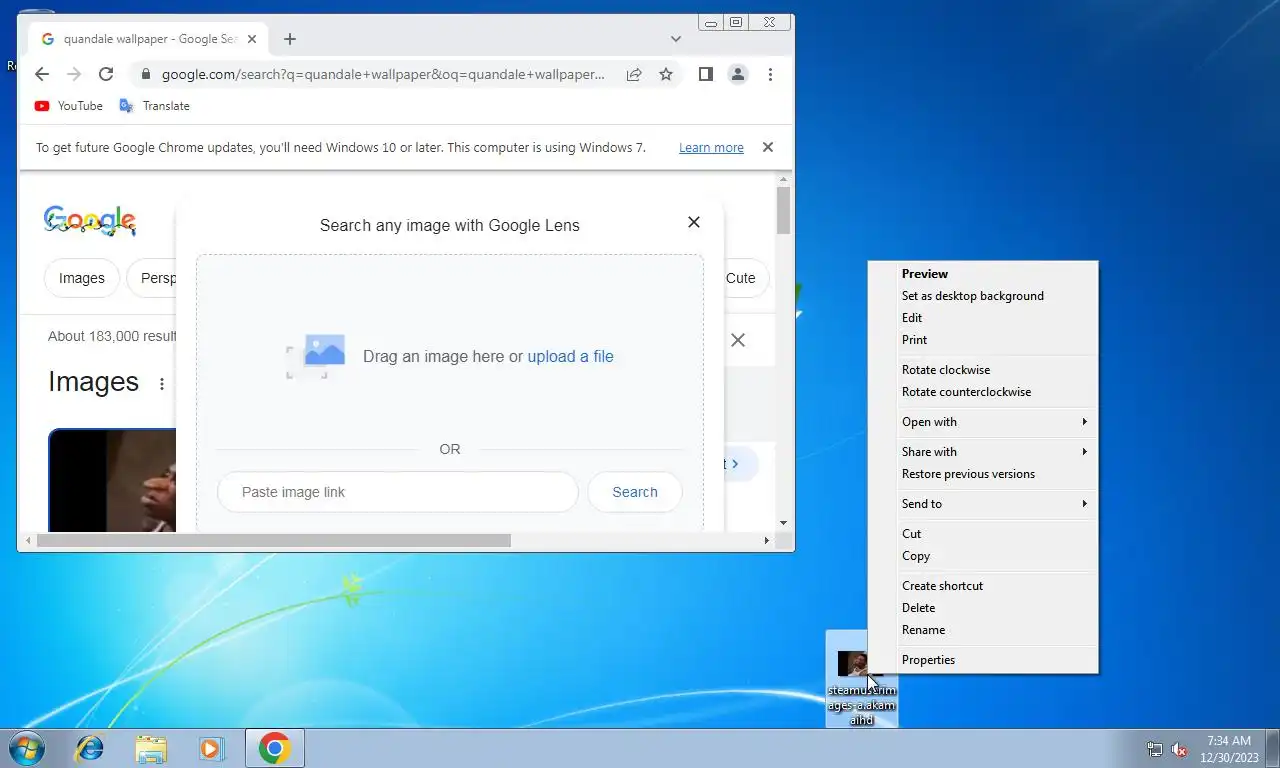Open Chrome profile avatar
The image size is (1280, 768).
[x=738, y=74]
